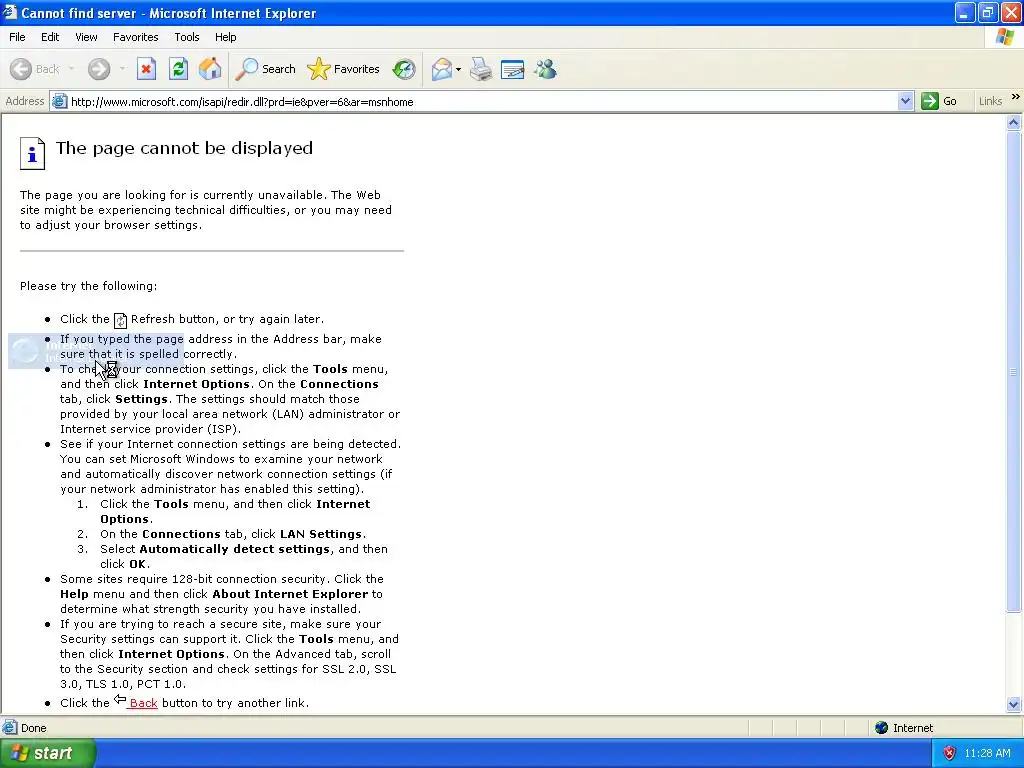Screen dimensions: 1024x768
Task: Click the vertical scrollbar down arrow
Action: 1014,704
